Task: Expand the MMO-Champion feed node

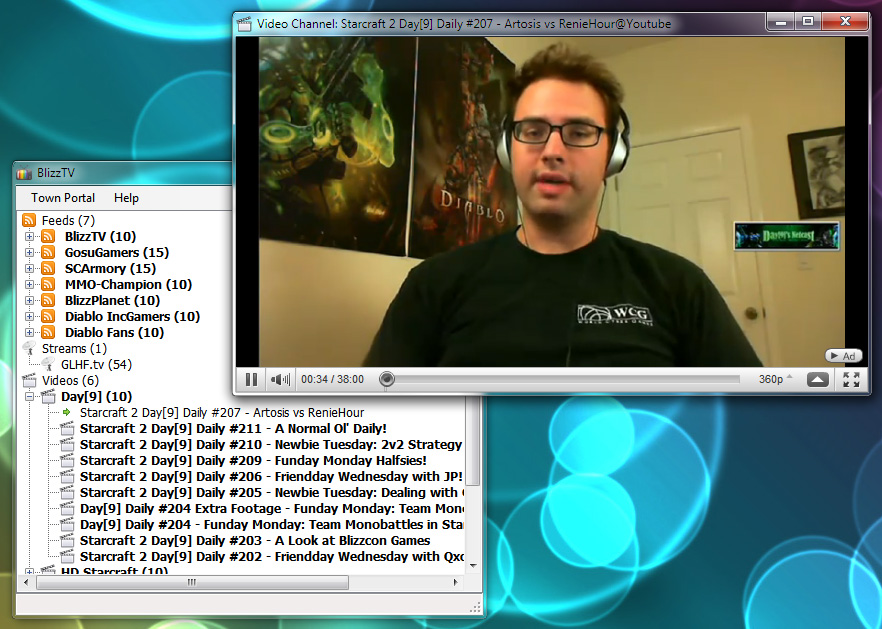Action: click(x=29, y=285)
